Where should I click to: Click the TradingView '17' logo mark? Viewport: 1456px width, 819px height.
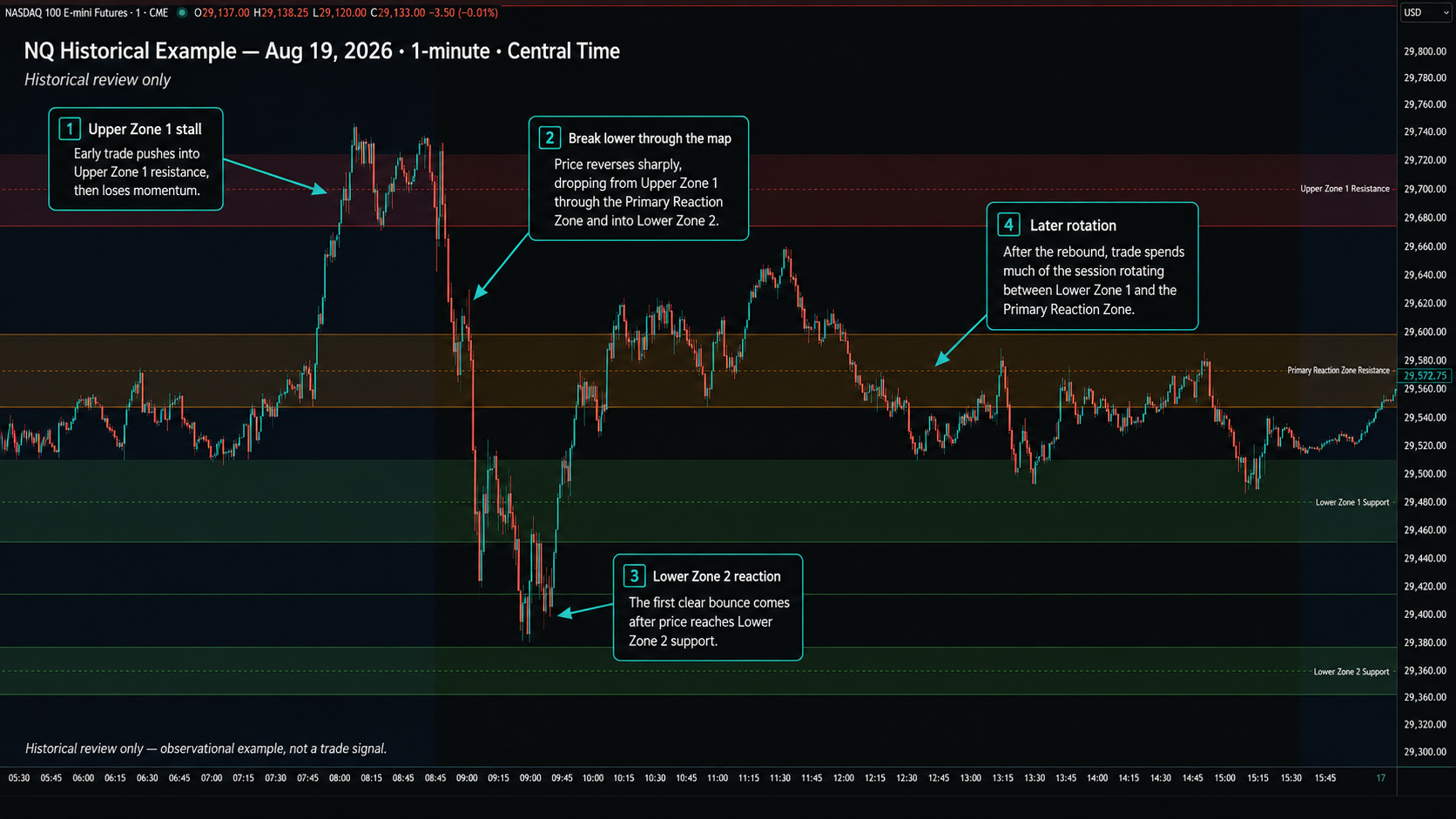(x=1380, y=778)
